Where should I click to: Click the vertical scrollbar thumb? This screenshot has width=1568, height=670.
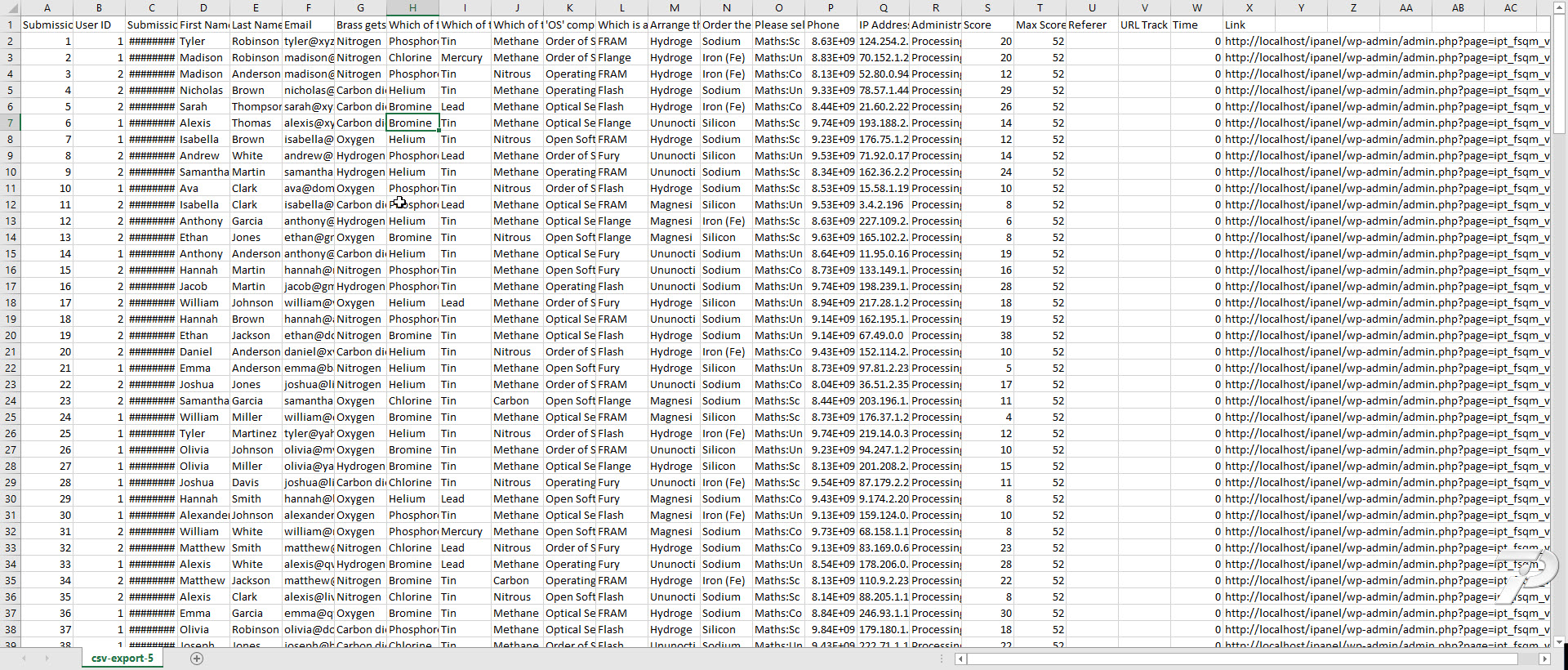[x=1559, y=73]
